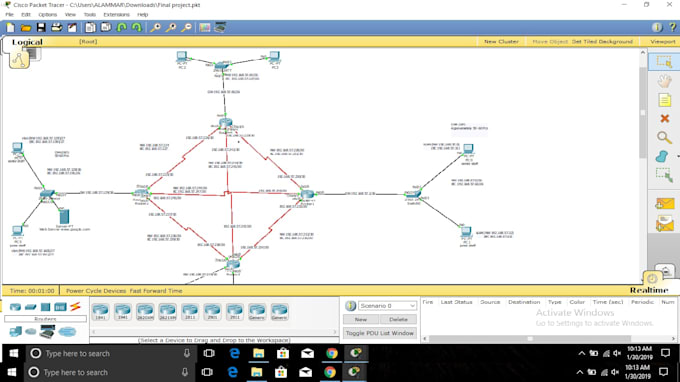Open the Tools menu

point(90,15)
